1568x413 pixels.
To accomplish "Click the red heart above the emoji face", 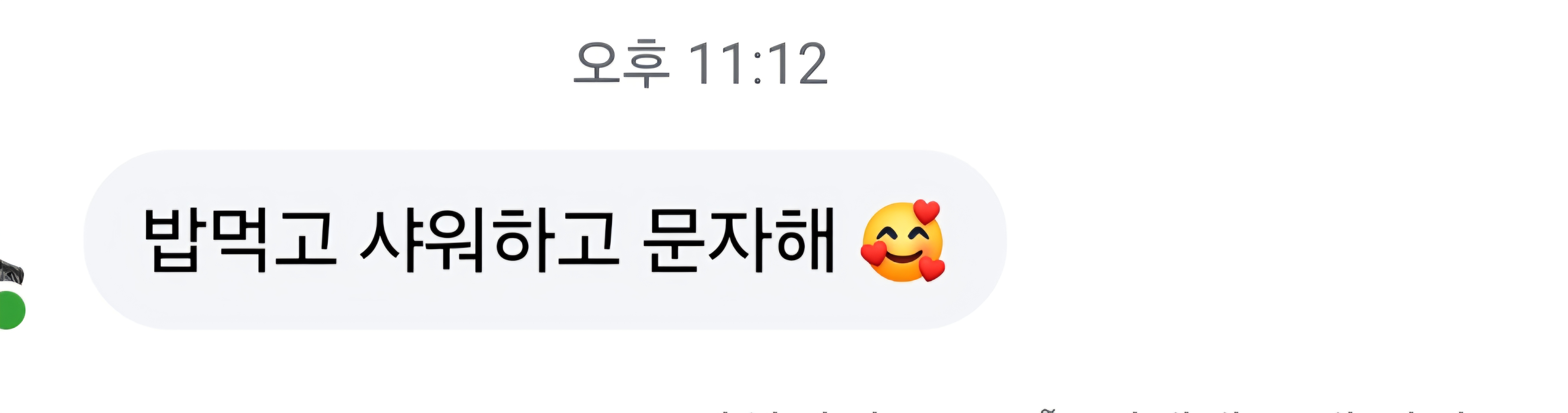I will (x=927, y=211).
